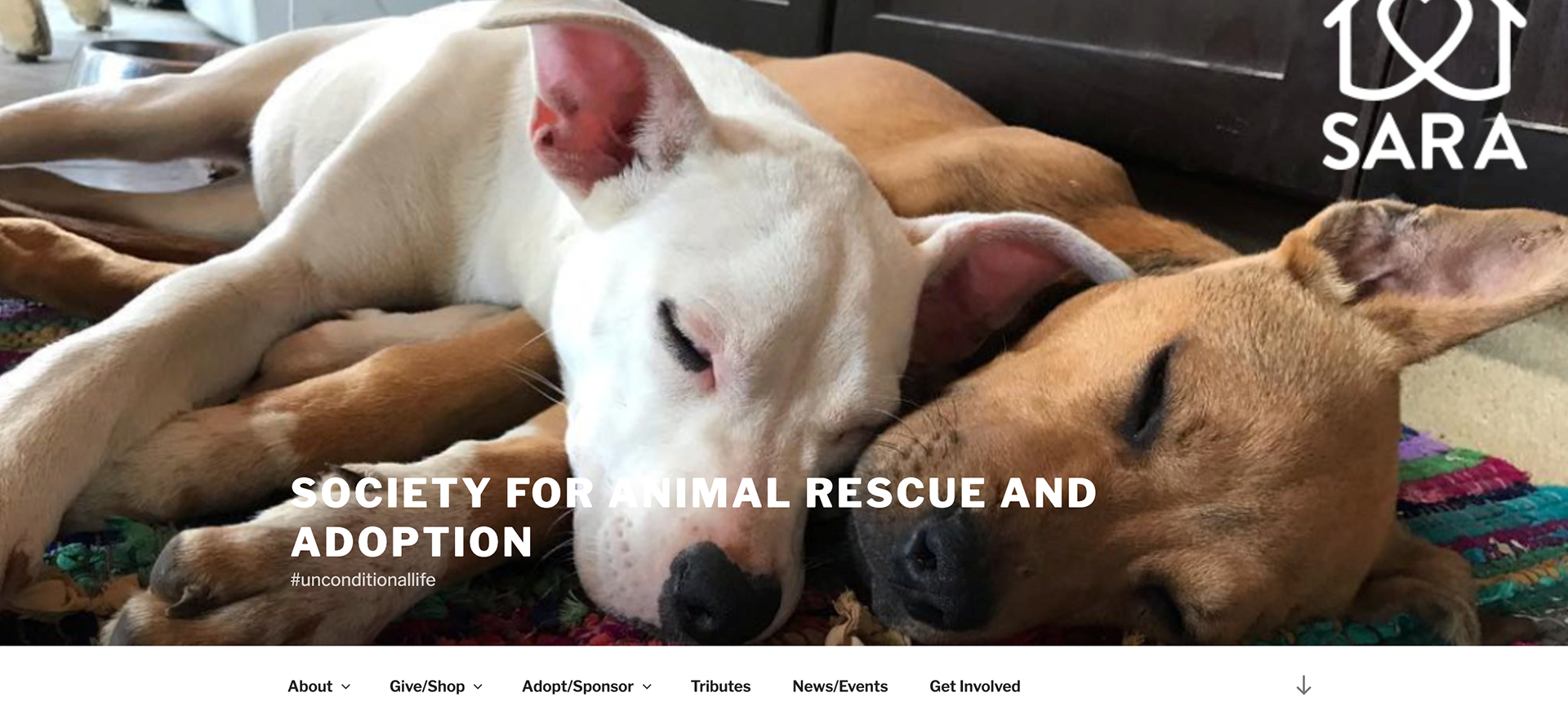
Task: Click the white puppy's black nose
Action: (718, 593)
